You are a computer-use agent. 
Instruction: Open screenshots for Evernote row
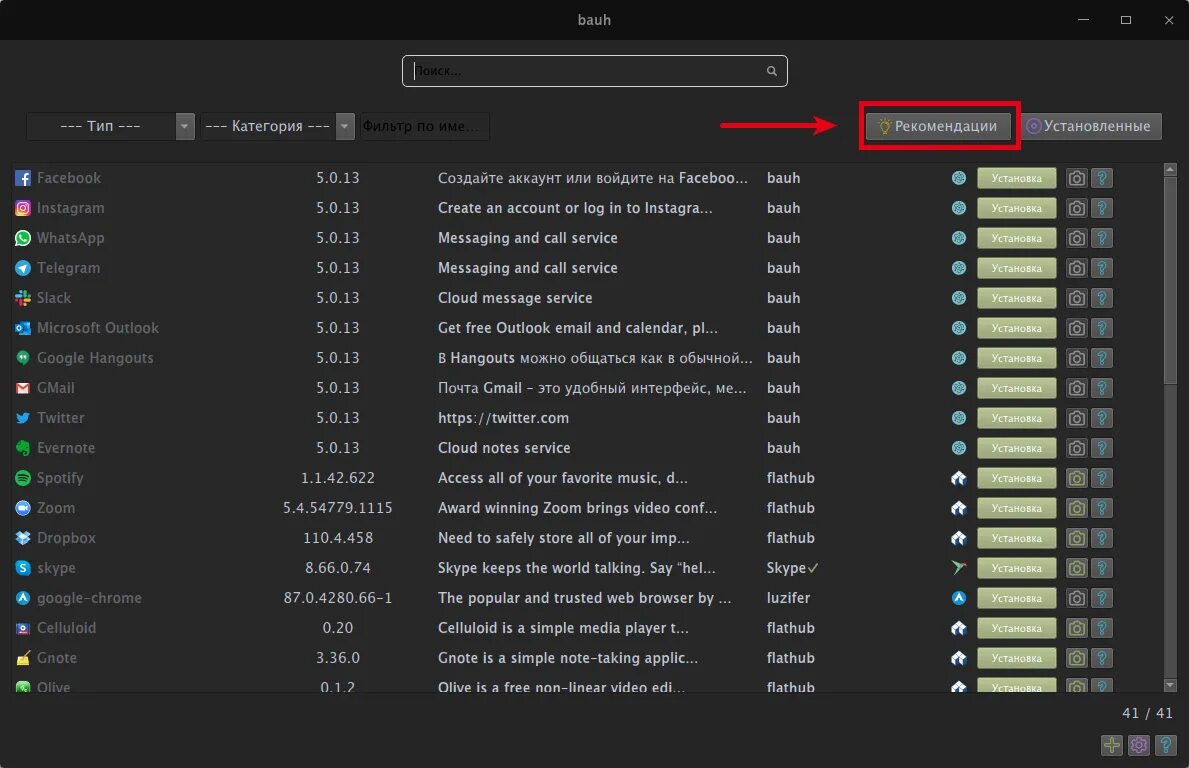(1076, 448)
